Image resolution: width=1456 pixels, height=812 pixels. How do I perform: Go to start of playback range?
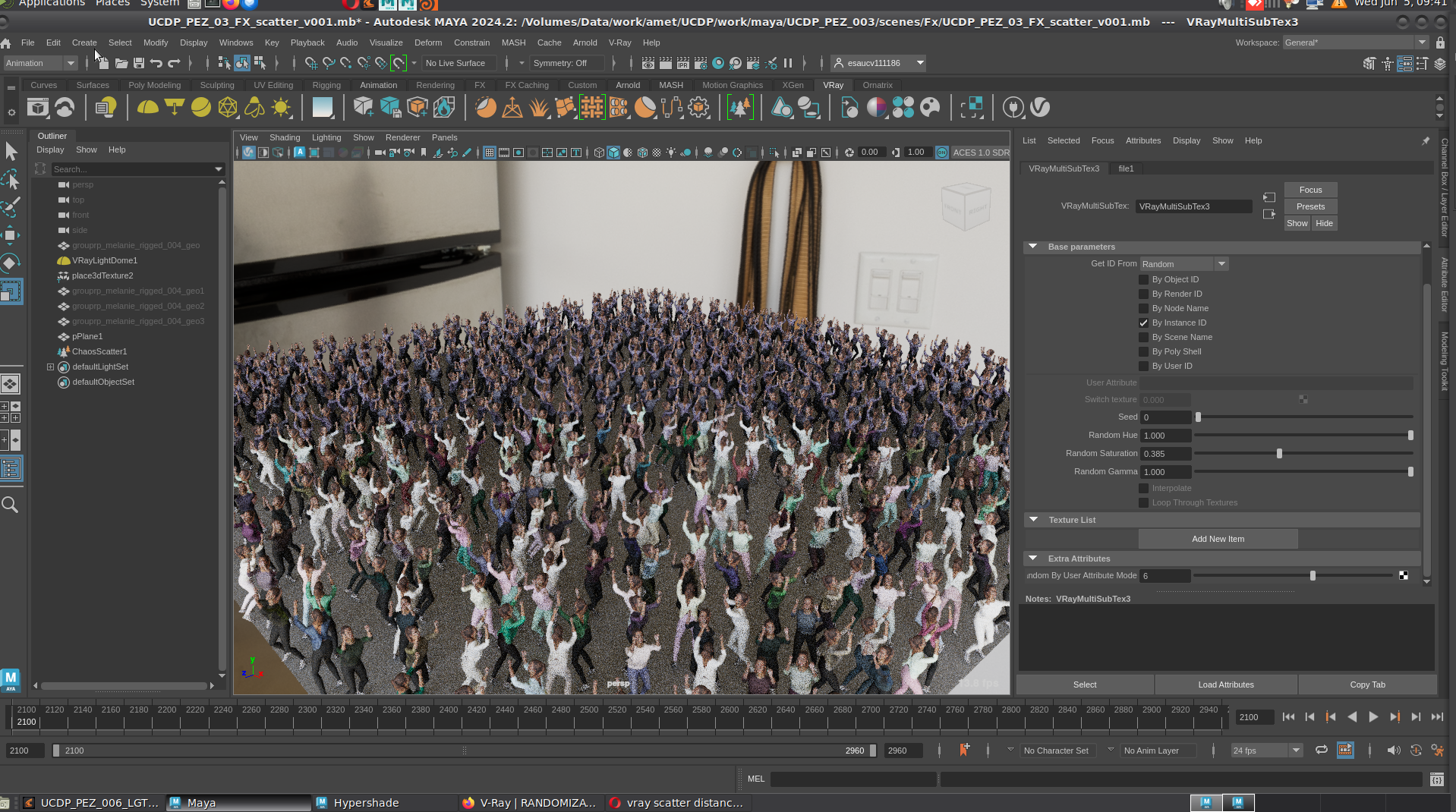click(1288, 716)
